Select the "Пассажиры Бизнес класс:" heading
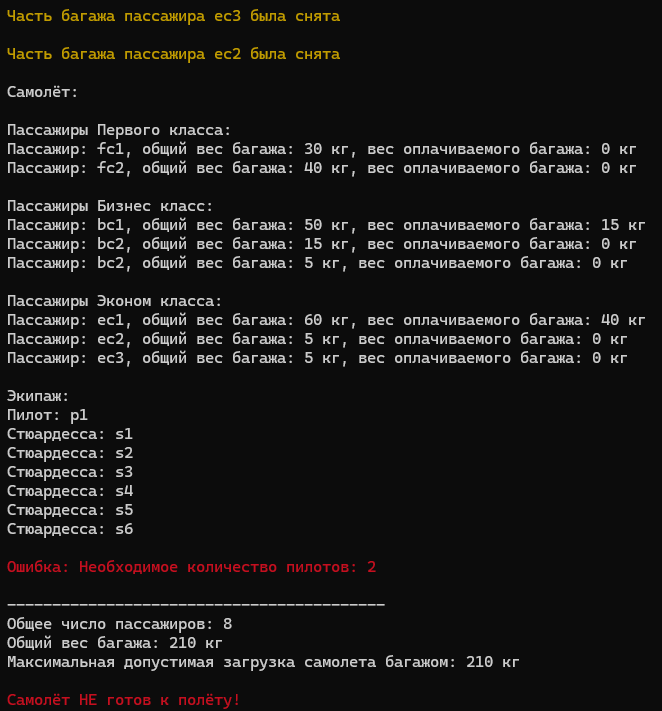Viewport: 662px width, 711px height. point(110,206)
